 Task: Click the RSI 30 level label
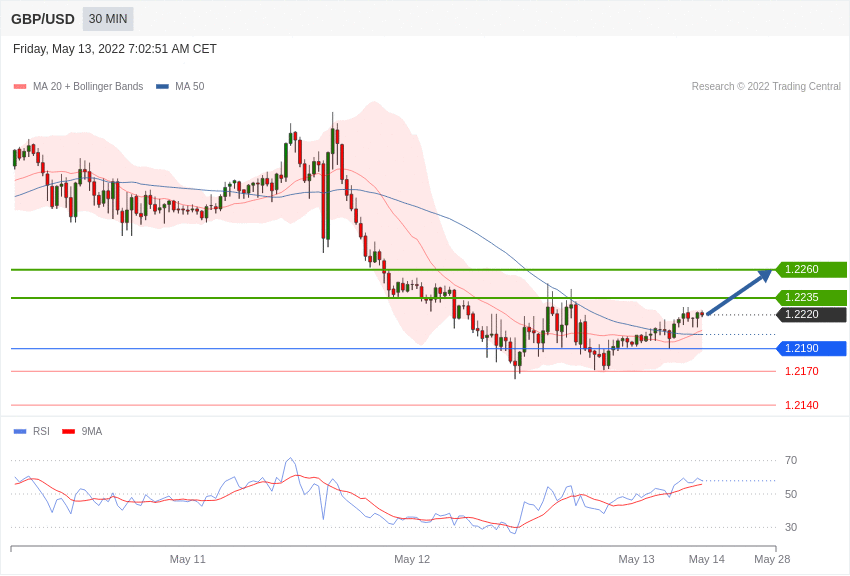click(791, 527)
